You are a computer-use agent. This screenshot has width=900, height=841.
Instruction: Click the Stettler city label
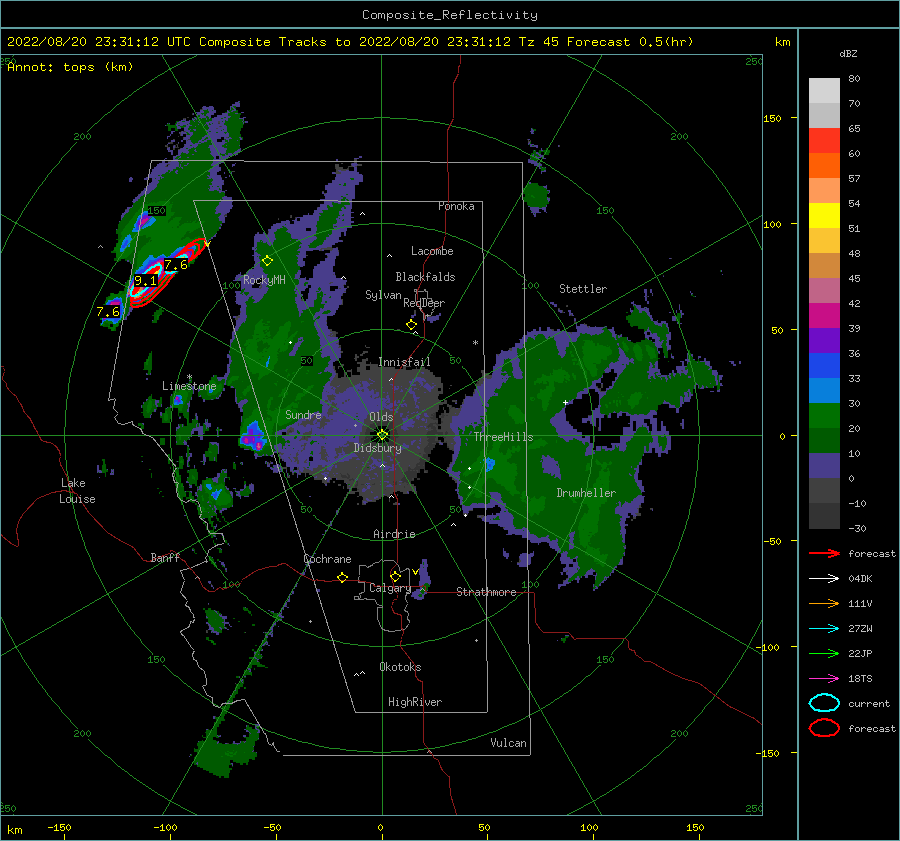pos(583,289)
